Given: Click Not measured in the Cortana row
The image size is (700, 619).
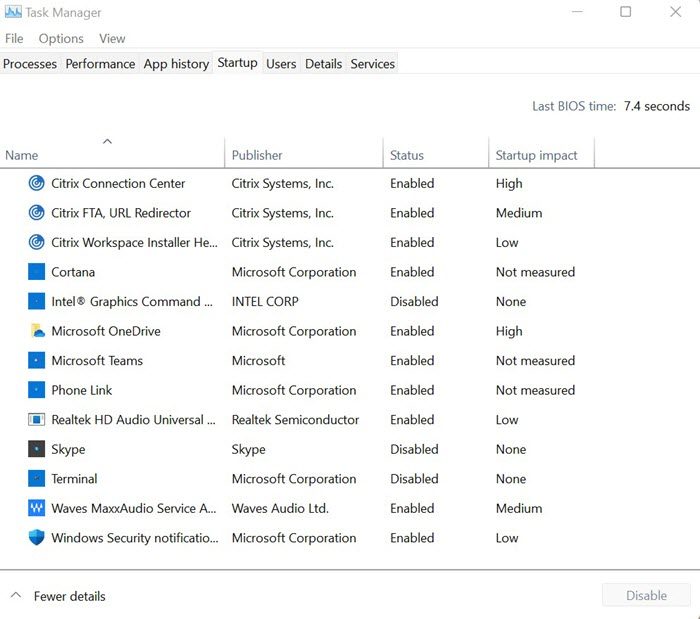Looking at the screenshot, I should (x=535, y=272).
